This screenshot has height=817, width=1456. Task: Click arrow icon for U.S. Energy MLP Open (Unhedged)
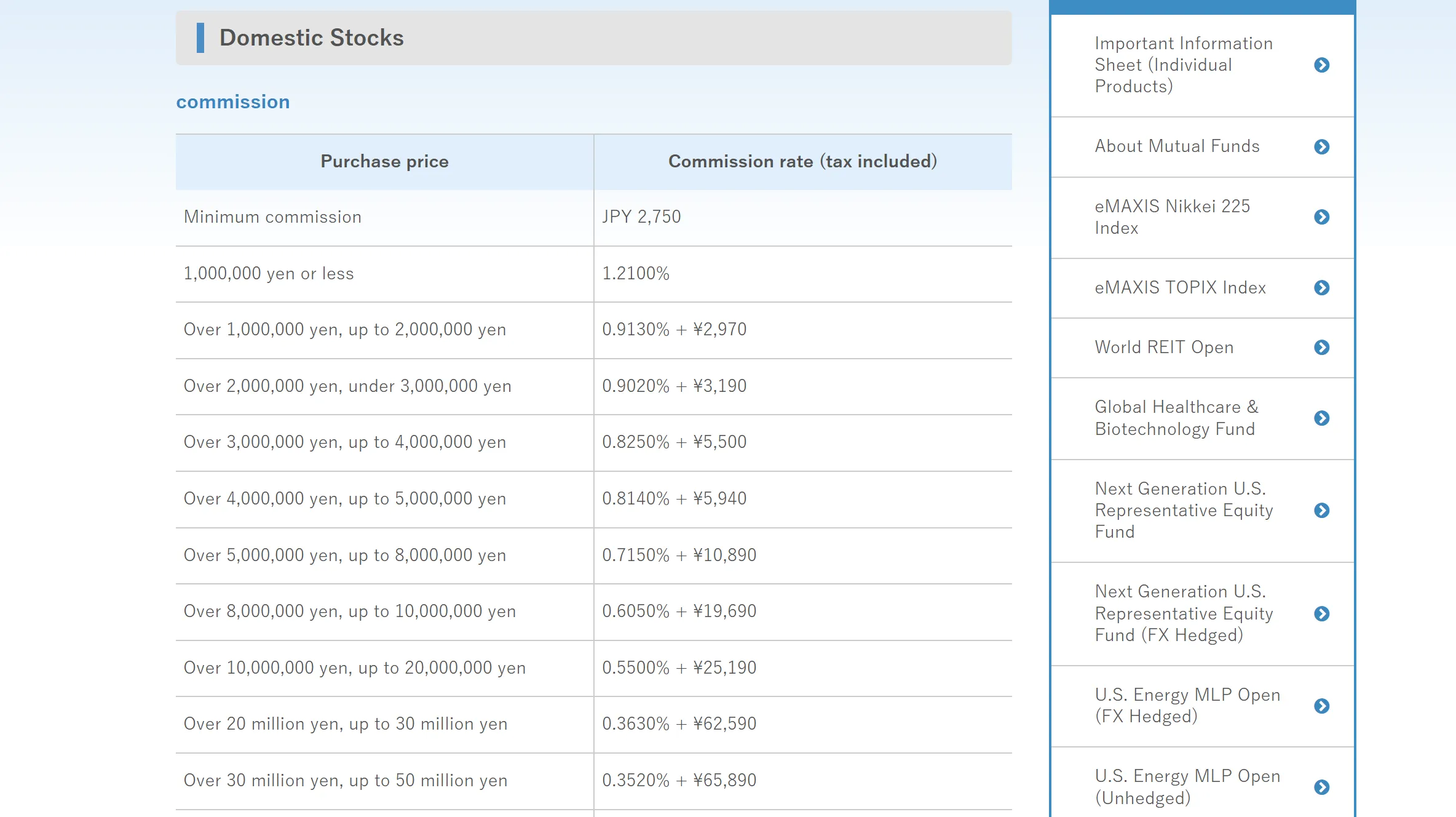pyautogui.click(x=1321, y=787)
